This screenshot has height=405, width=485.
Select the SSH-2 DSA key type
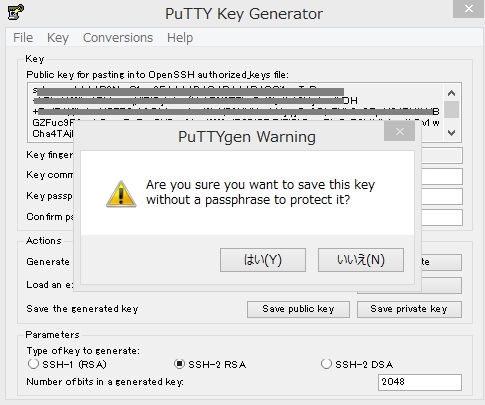[x=326, y=364]
